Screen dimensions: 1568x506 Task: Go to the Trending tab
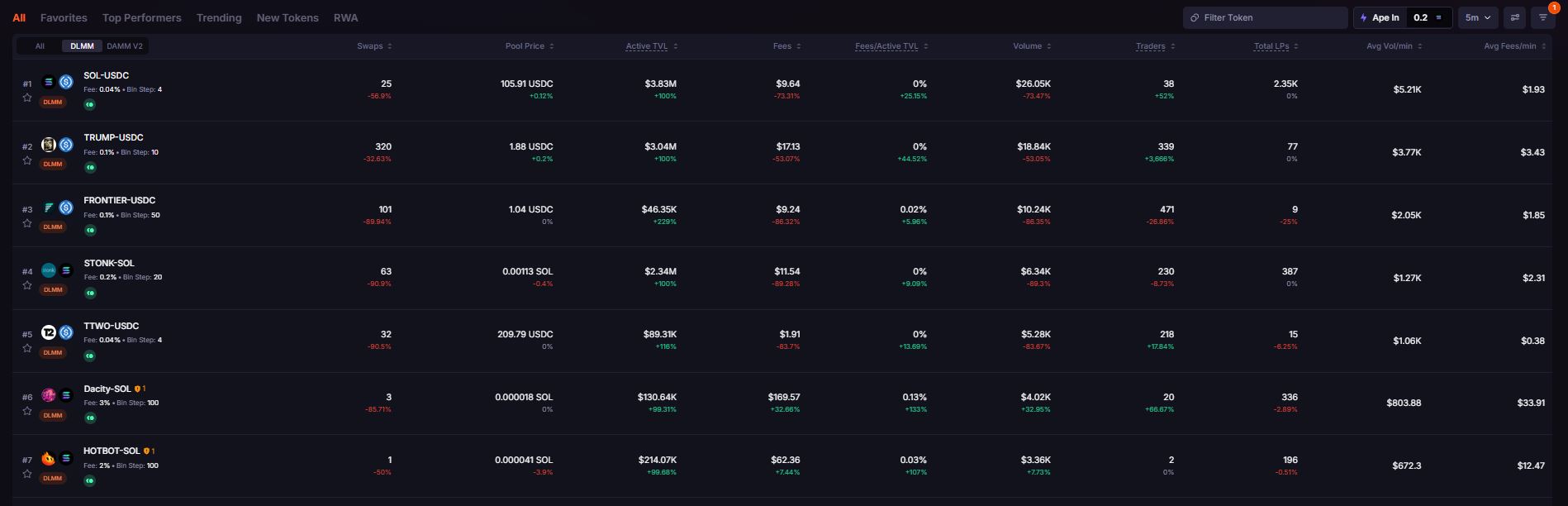(x=219, y=17)
